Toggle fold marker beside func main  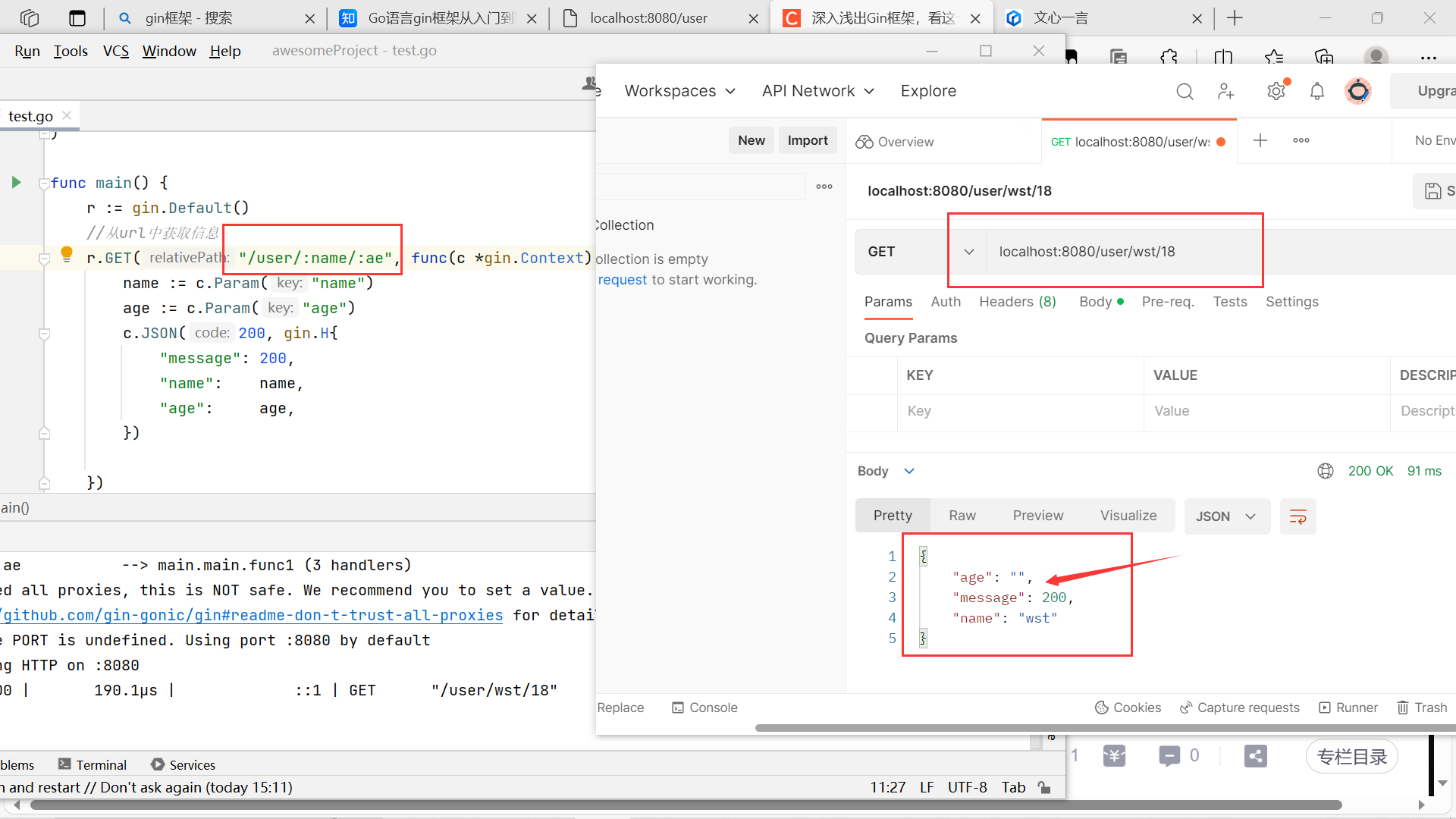[x=44, y=184]
